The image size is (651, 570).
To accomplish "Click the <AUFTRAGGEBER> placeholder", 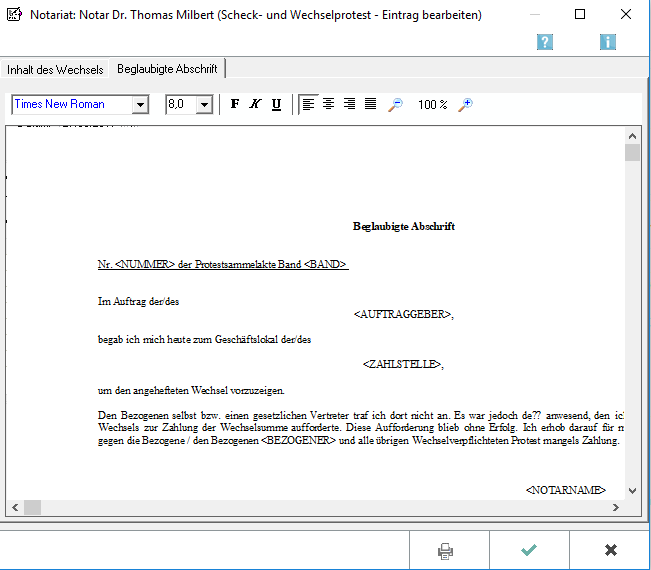I will [x=404, y=314].
